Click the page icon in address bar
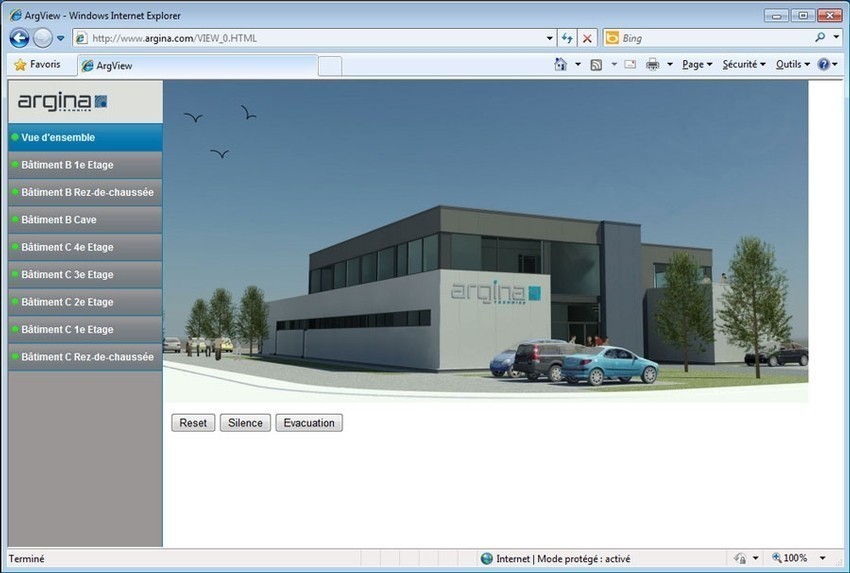The image size is (850, 573). (x=81, y=38)
